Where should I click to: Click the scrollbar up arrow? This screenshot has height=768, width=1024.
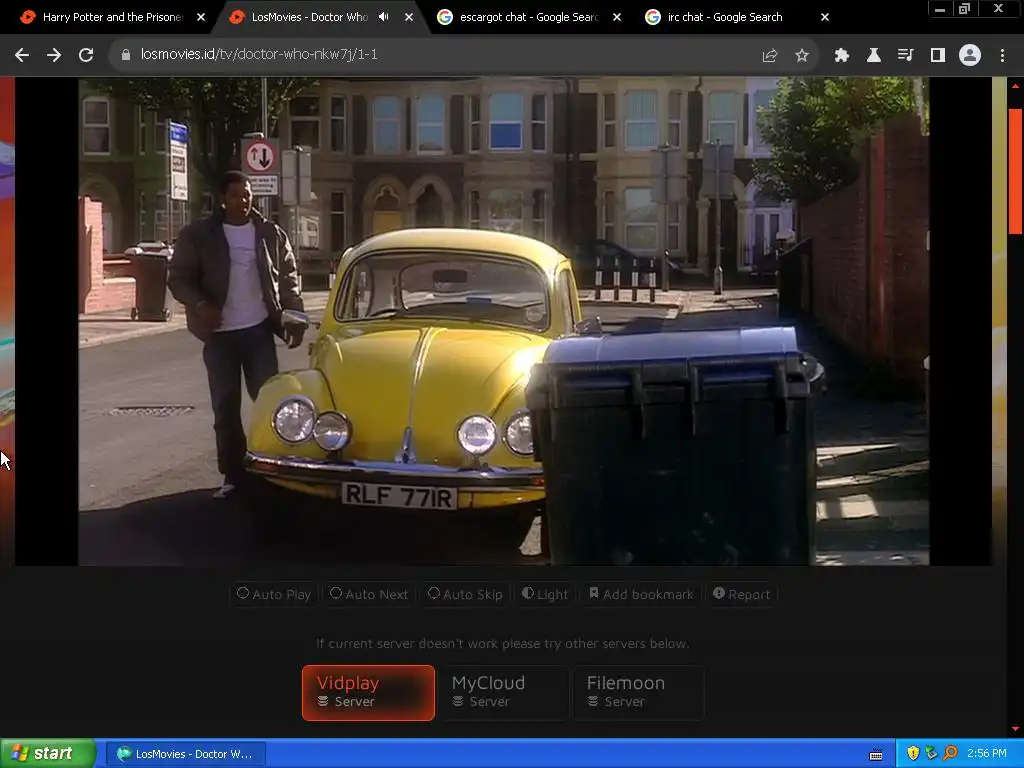[x=1016, y=85]
